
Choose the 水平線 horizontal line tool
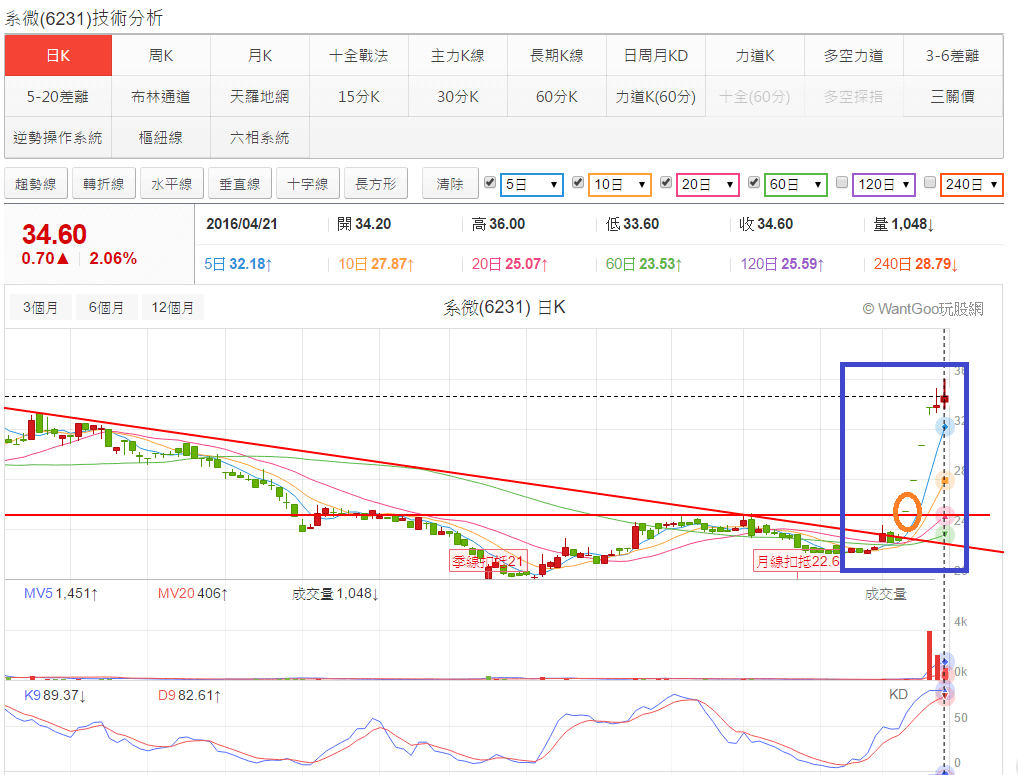pos(172,184)
